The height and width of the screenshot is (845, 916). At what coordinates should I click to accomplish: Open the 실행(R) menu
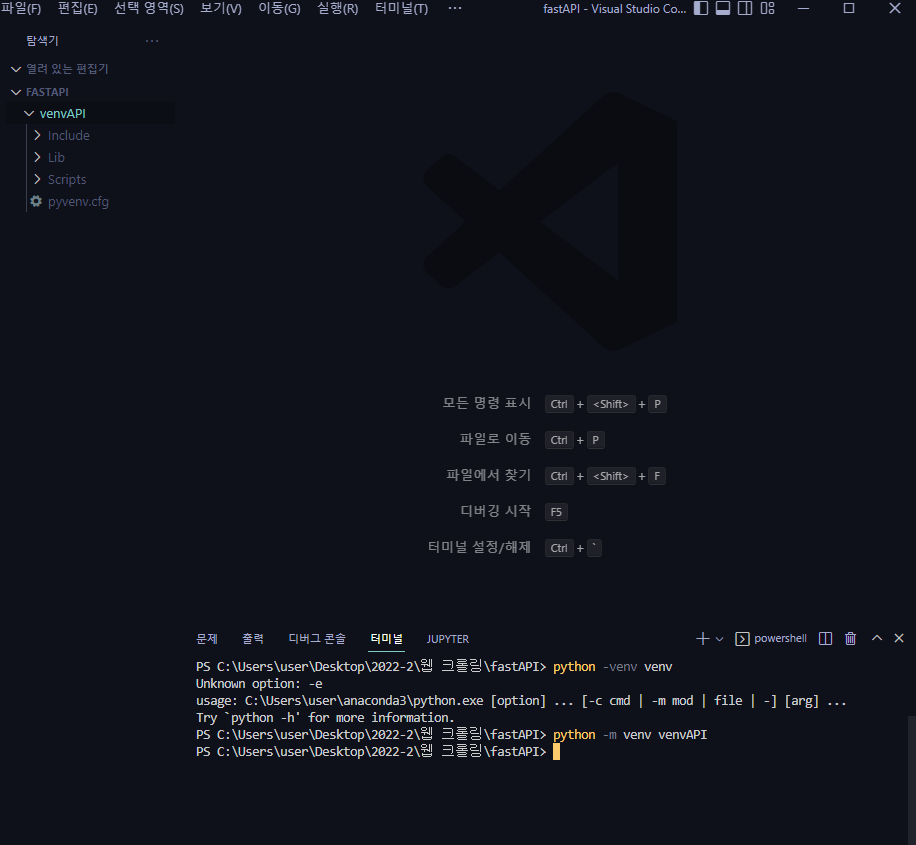click(338, 9)
